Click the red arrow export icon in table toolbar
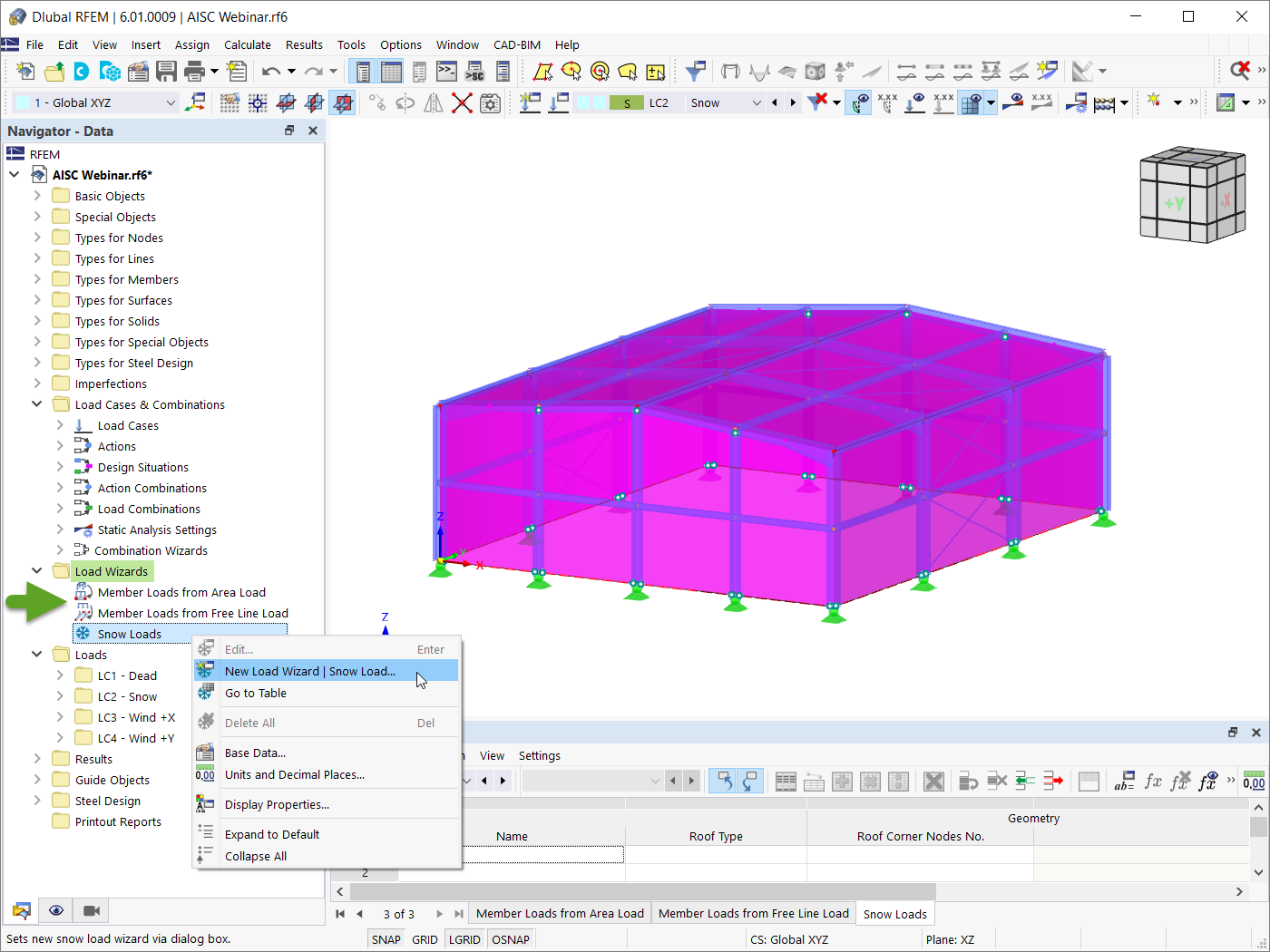The width and height of the screenshot is (1270, 952). coord(1052,781)
